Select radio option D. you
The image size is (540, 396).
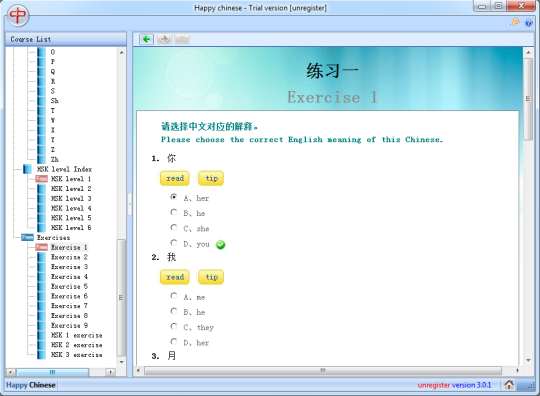click(x=174, y=243)
